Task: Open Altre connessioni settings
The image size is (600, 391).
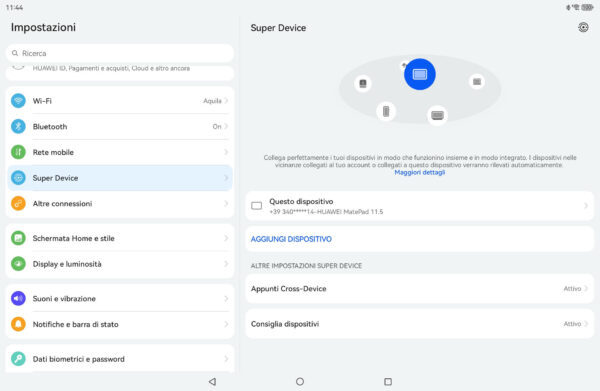Action: [120, 204]
